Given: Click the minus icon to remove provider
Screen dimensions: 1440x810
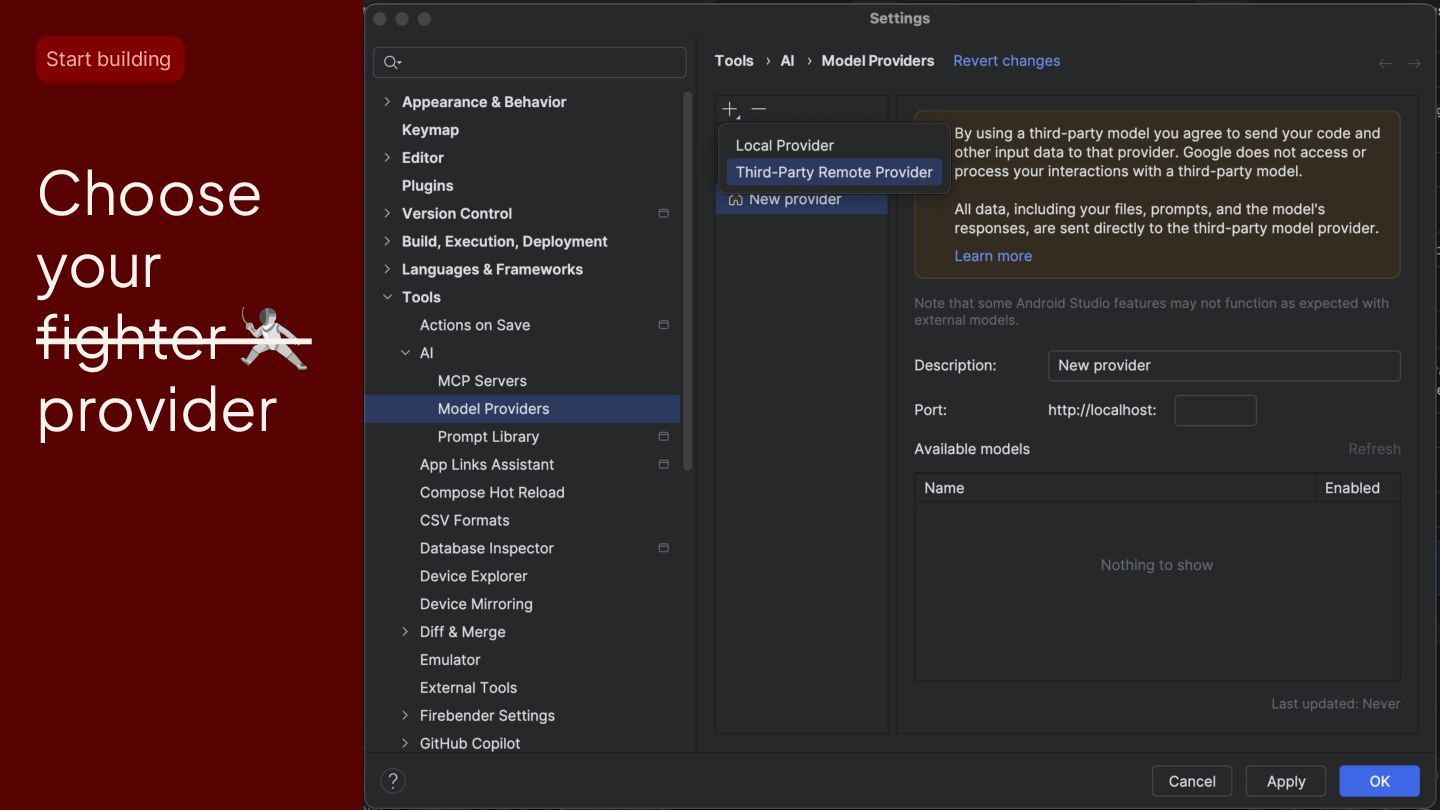Looking at the screenshot, I should (x=759, y=109).
